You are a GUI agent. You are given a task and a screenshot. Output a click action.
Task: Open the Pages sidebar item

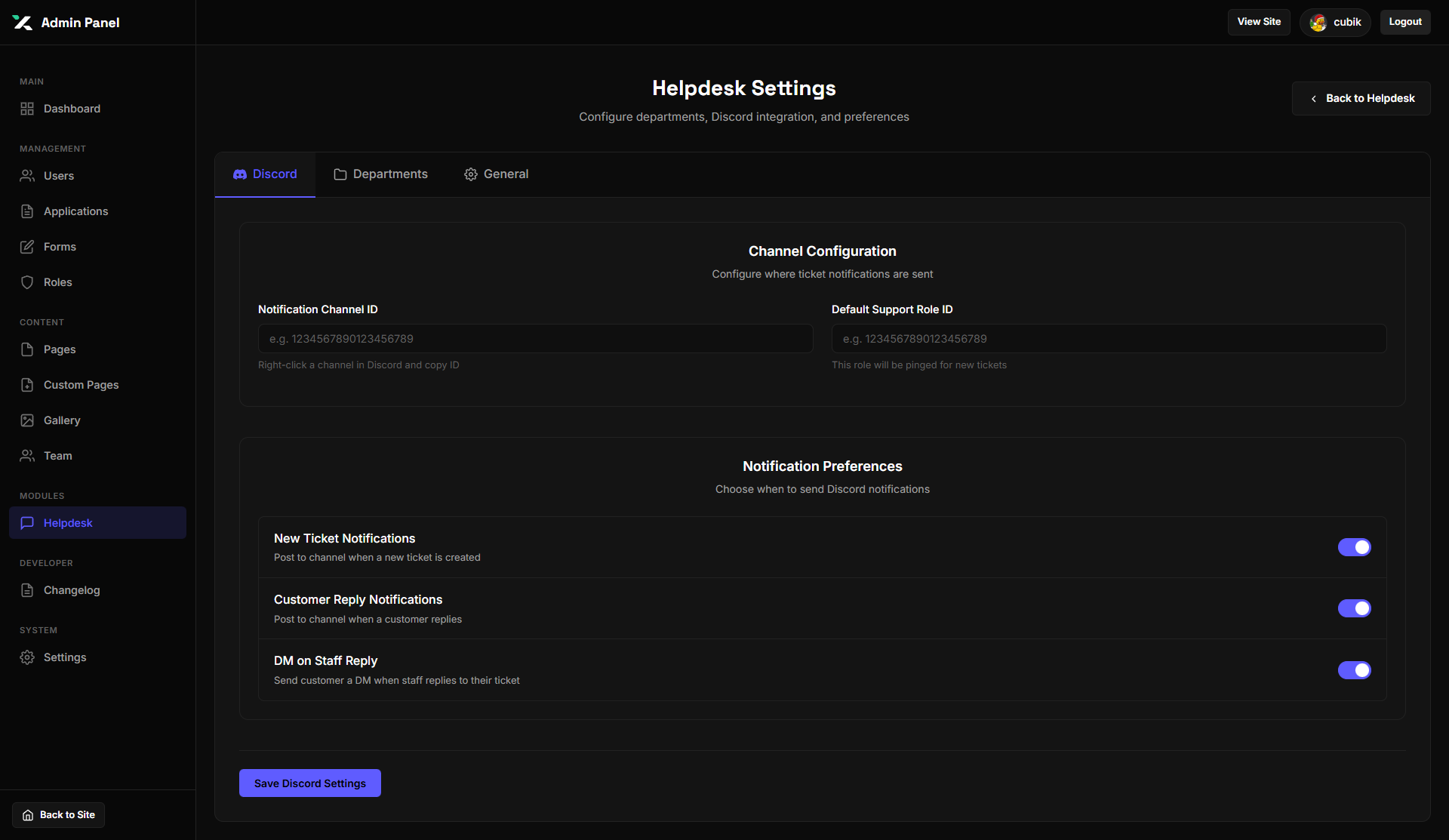coord(97,349)
